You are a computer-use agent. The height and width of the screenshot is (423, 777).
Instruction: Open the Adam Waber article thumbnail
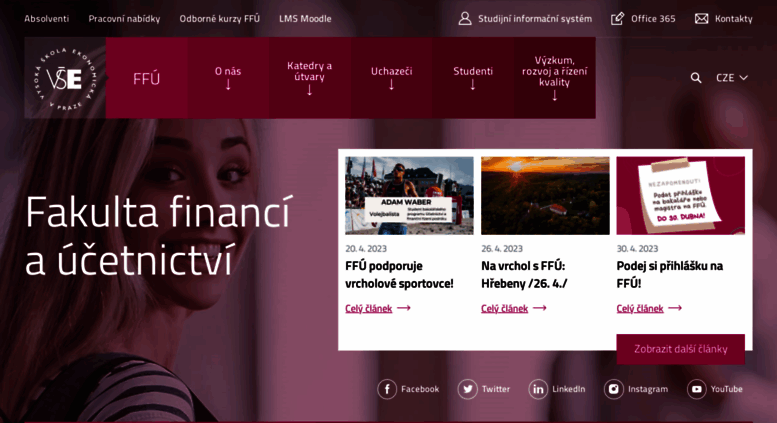409,196
